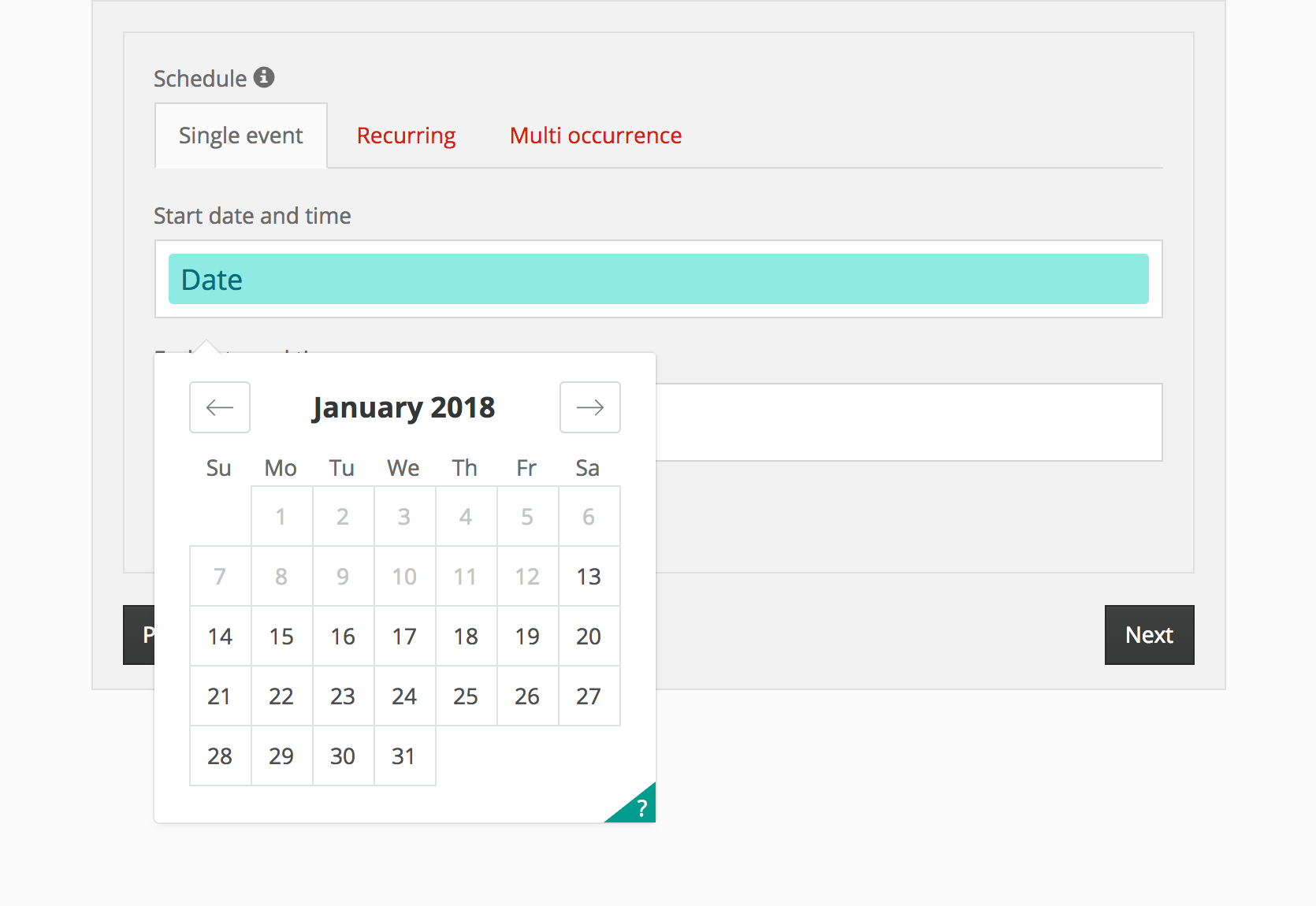Pick January 13 in the calendar
Viewport: 1316px width, 906px height.
[589, 577]
